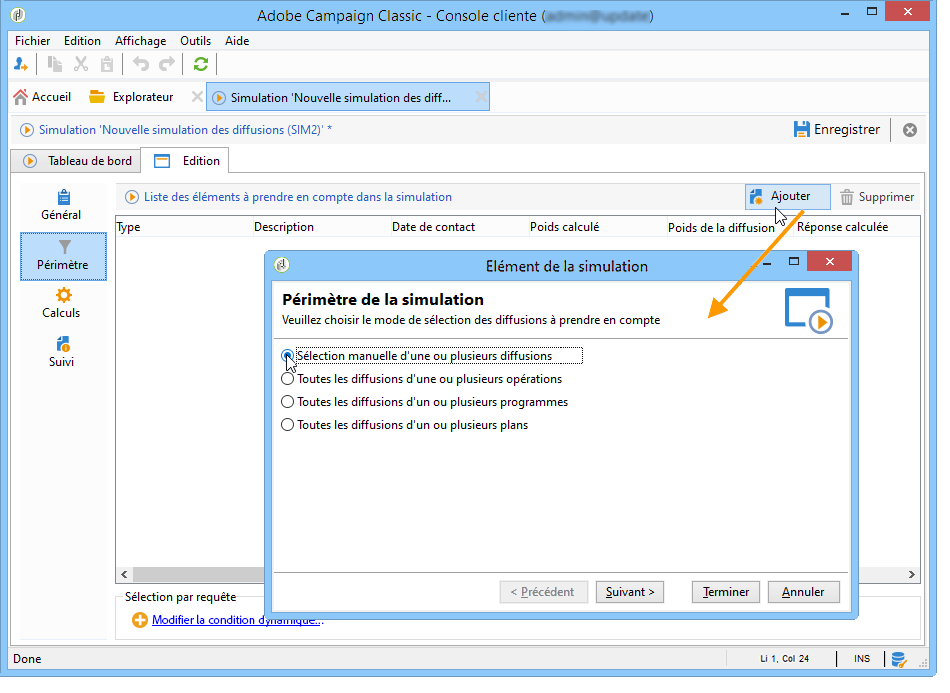Screen dimensions: 950x693
Task: Click the list's right scroll arrow
Action: coord(911,574)
